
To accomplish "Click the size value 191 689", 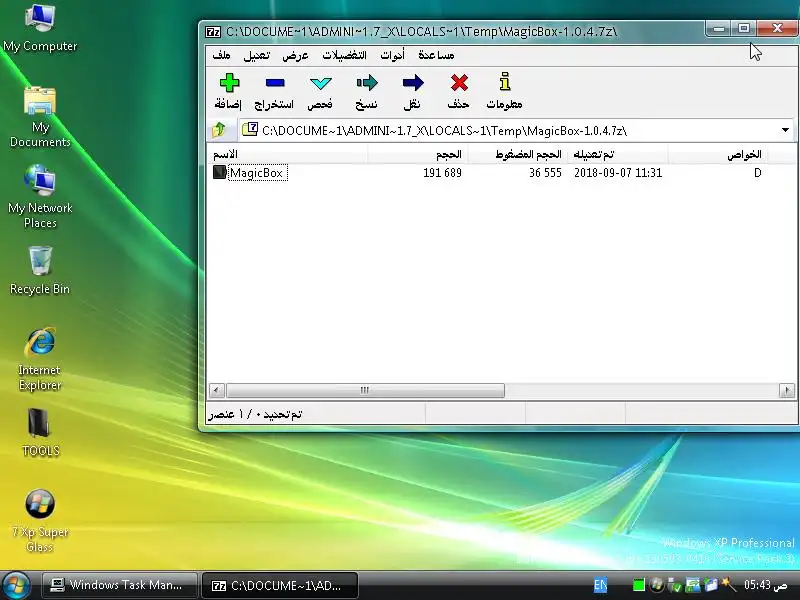I will coord(442,172).
